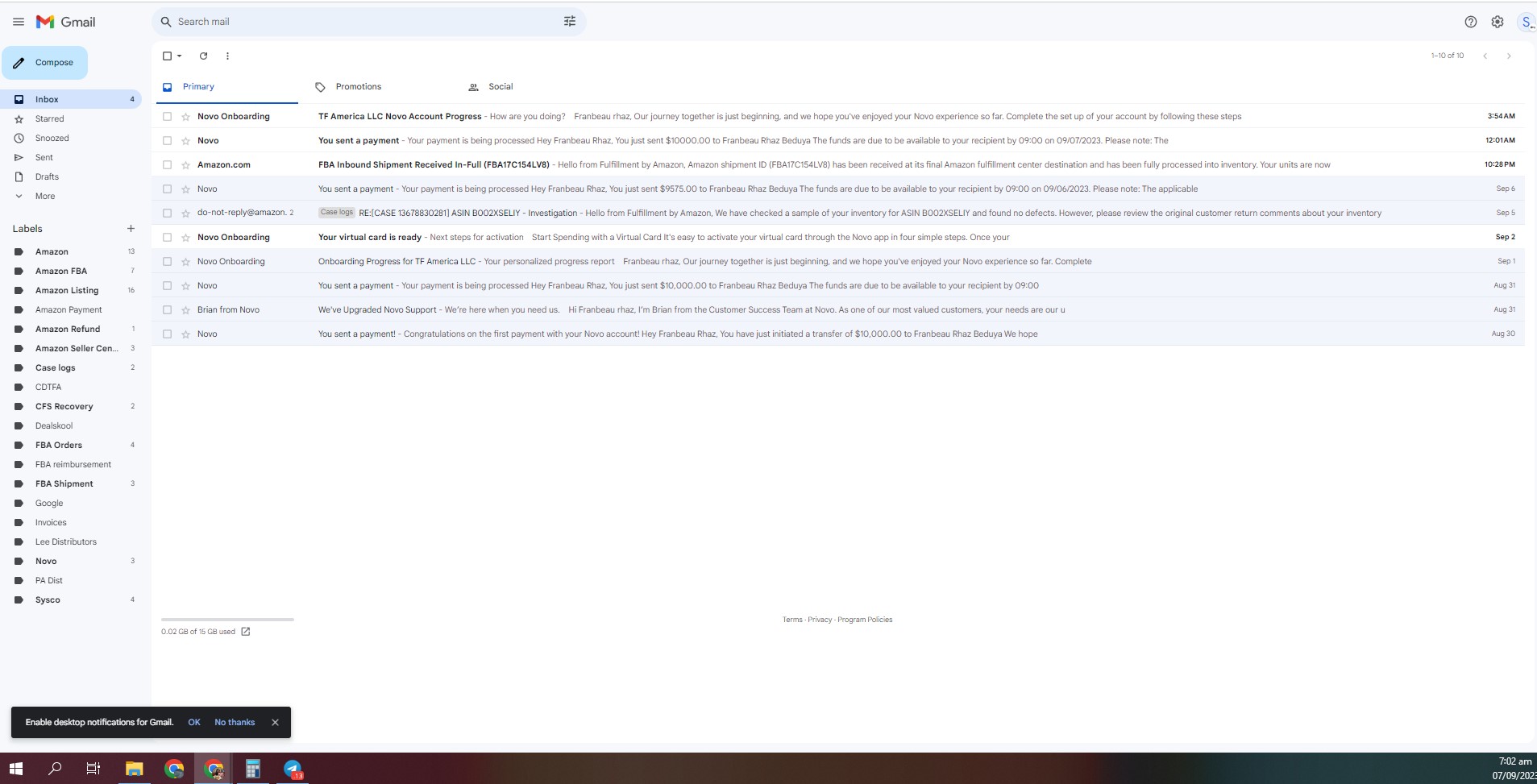1537x784 pixels.
Task: Open the More options three-dot menu
Action: coord(227,56)
